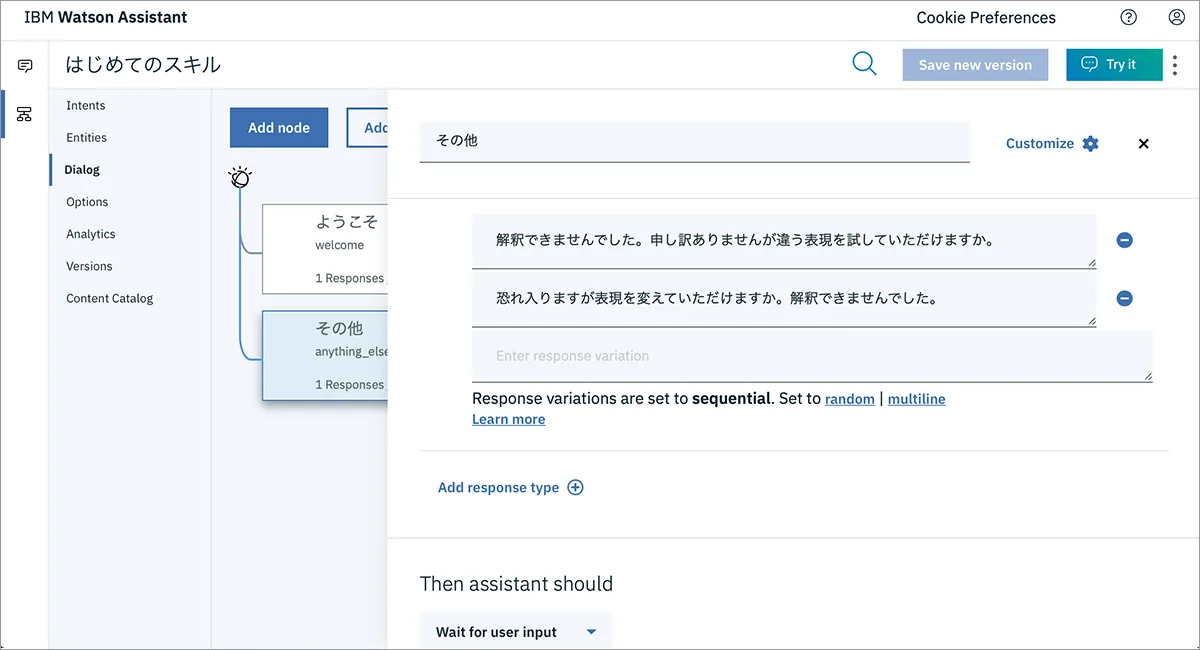Select the Dialog menu item
This screenshot has height=650, width=1200.
(x=83, y=170)
